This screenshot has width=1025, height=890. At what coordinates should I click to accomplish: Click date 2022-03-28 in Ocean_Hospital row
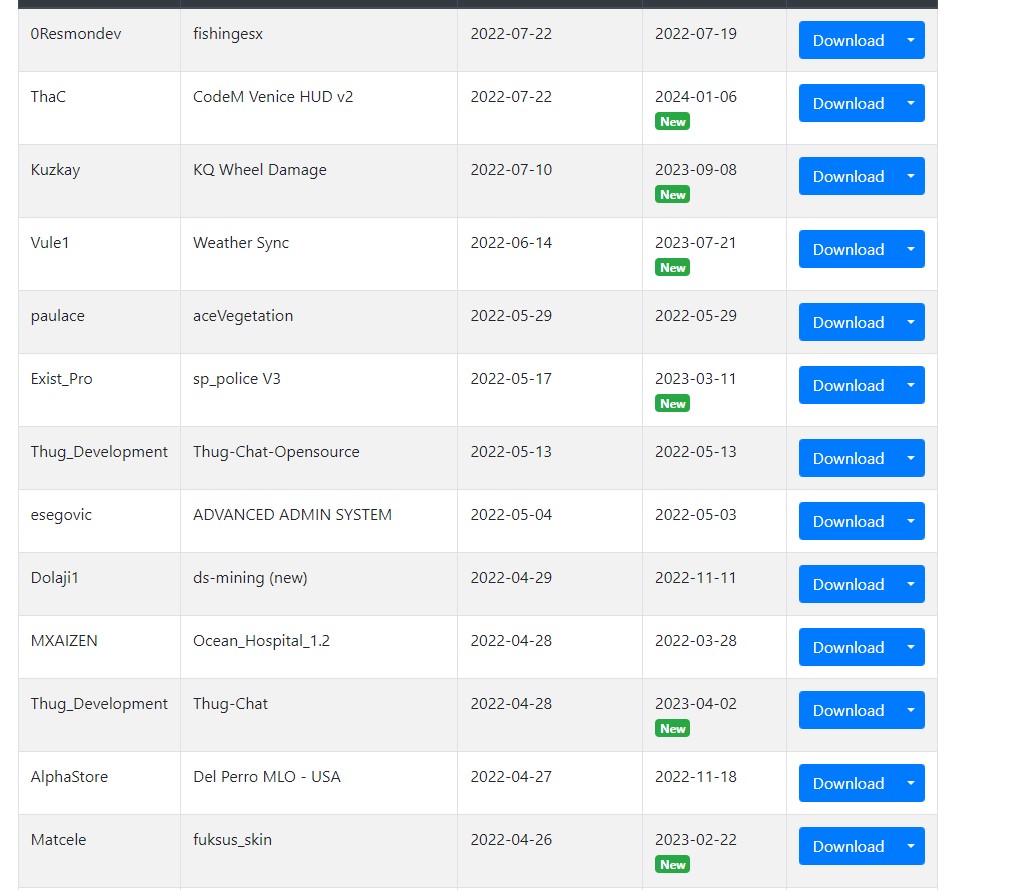[696, 641]
